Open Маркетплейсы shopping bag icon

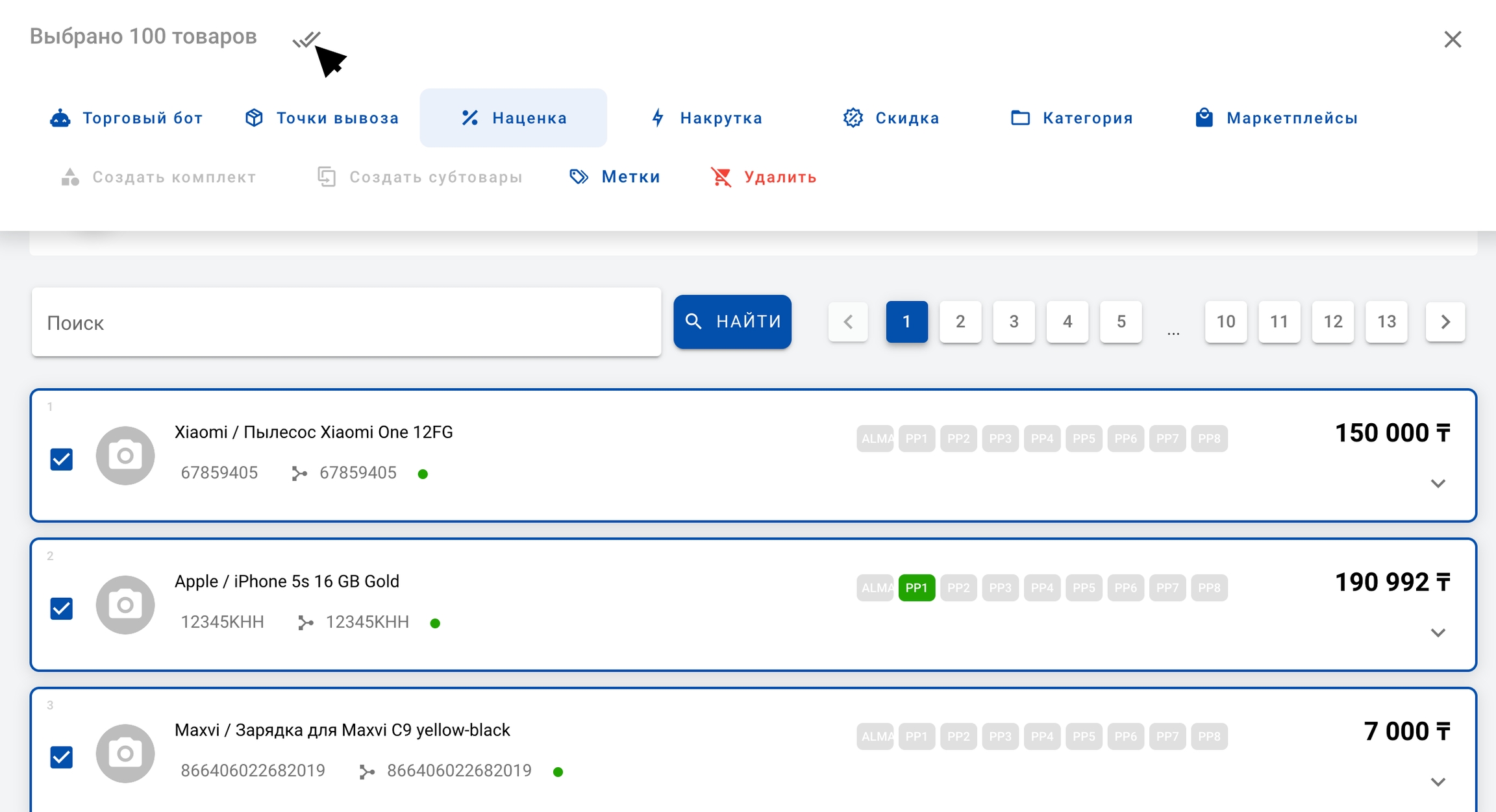click(1204, 118)
